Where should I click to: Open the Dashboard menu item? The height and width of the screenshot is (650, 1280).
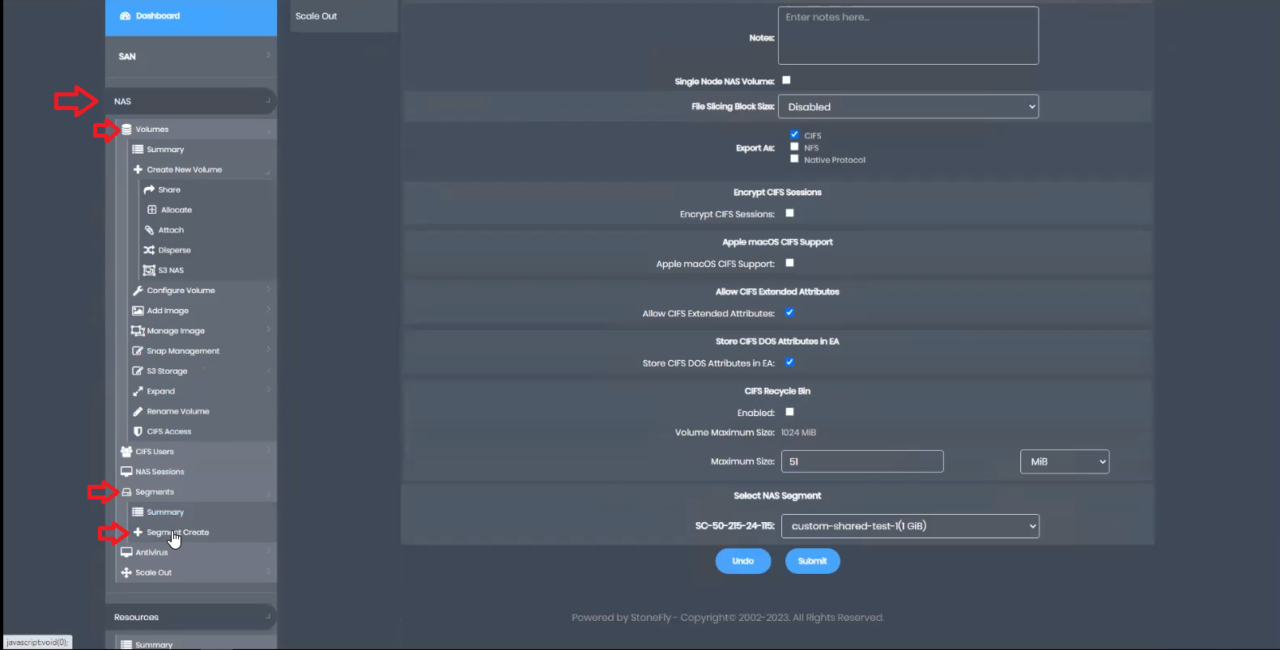(157, 15)
